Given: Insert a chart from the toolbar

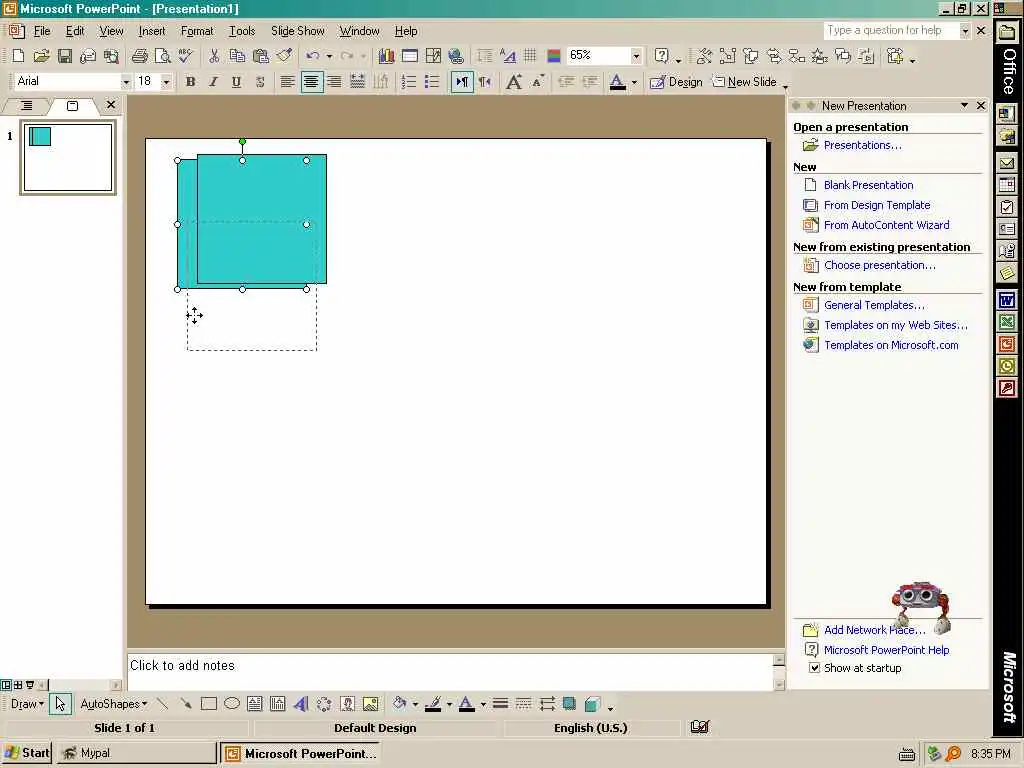Looking at the screenshot, I should pos(386,56).
